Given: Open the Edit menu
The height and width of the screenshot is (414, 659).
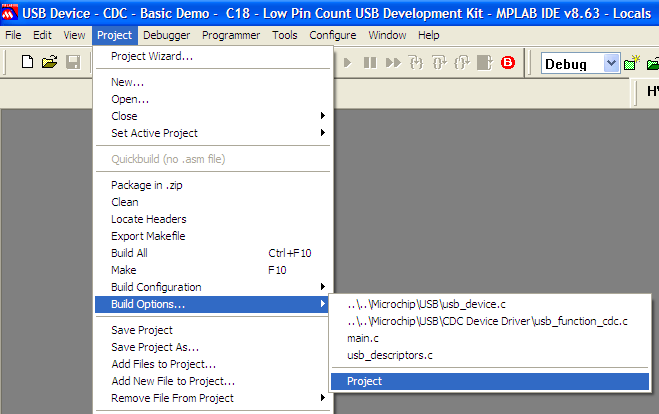Looking at the screenshot, I should [x=42, y=35].
